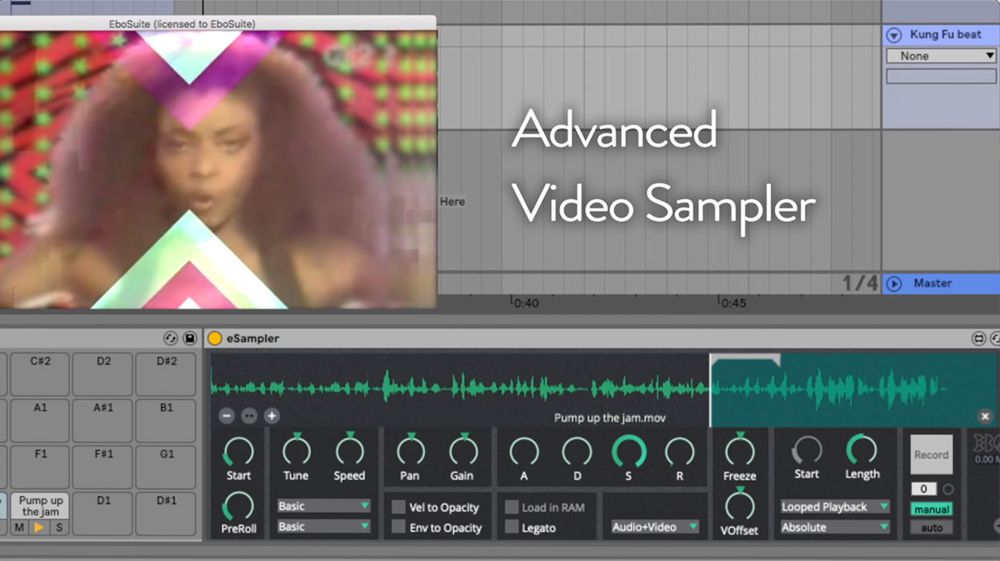Remove the loaded sample with the X icon

(x=985, y=416)
